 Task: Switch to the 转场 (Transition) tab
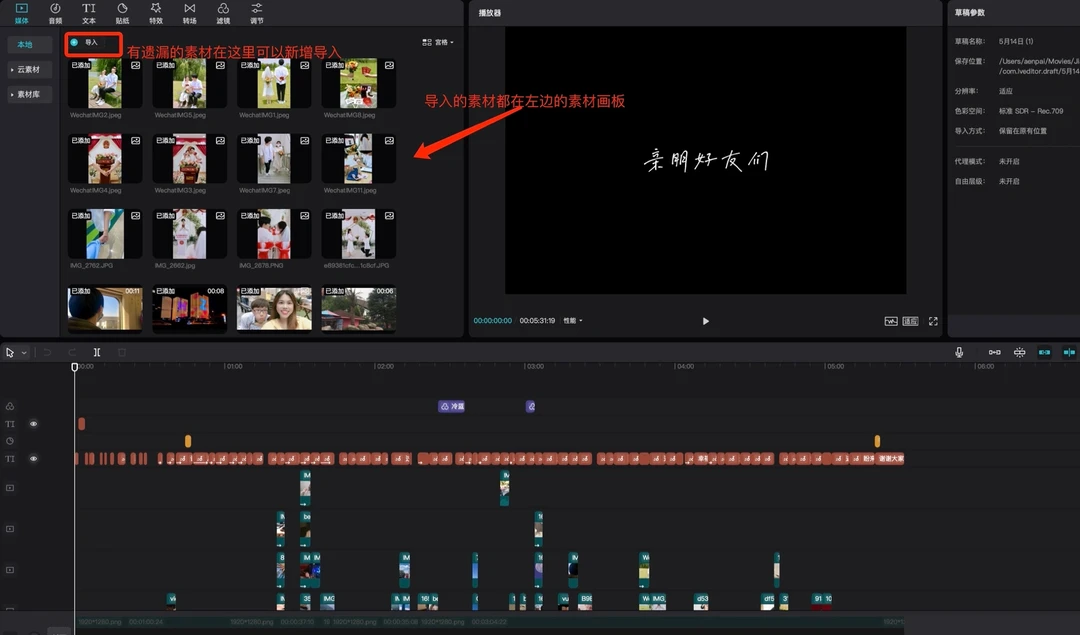189,12
